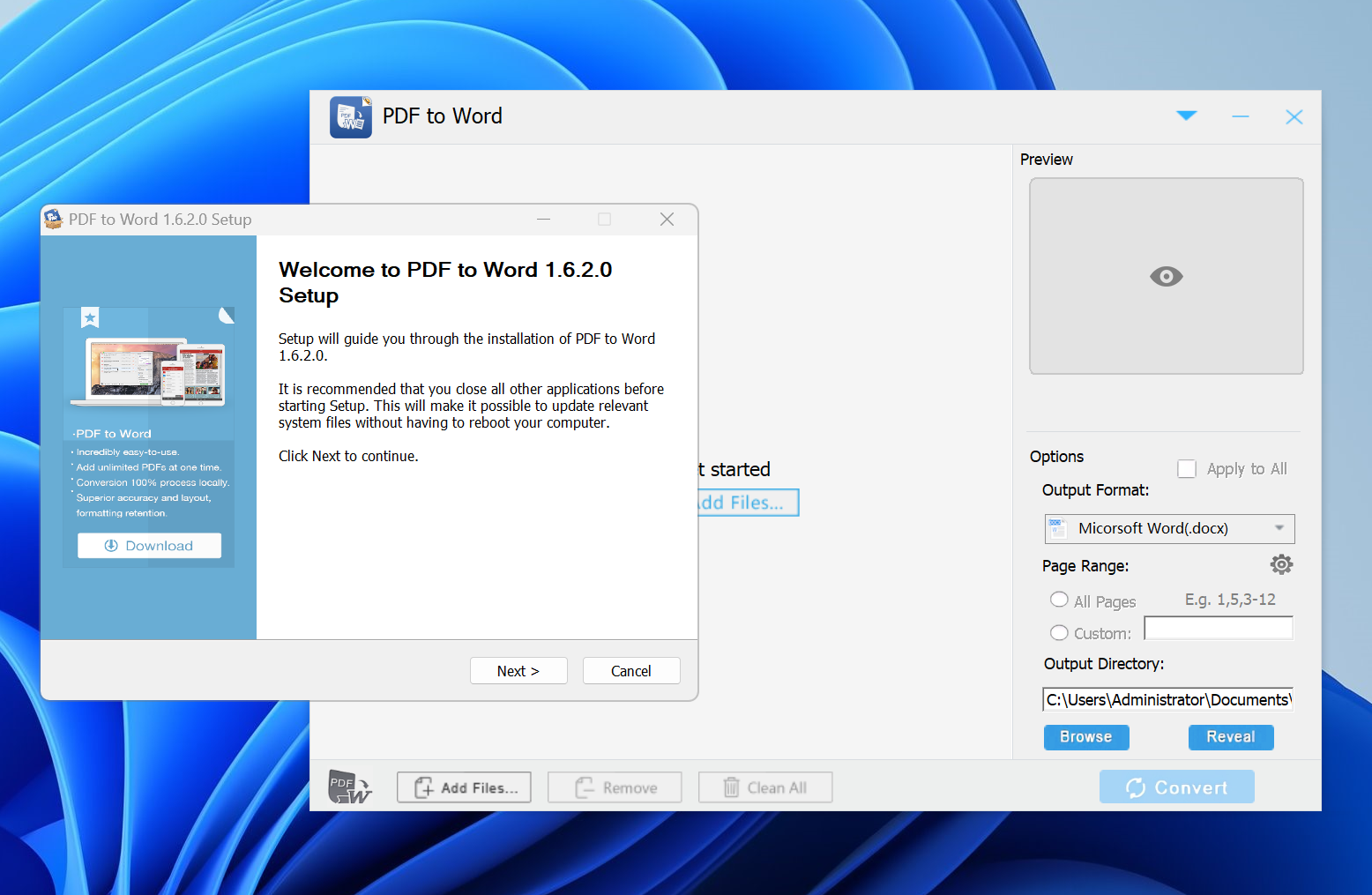Click the Output Directory path field

1167,699
